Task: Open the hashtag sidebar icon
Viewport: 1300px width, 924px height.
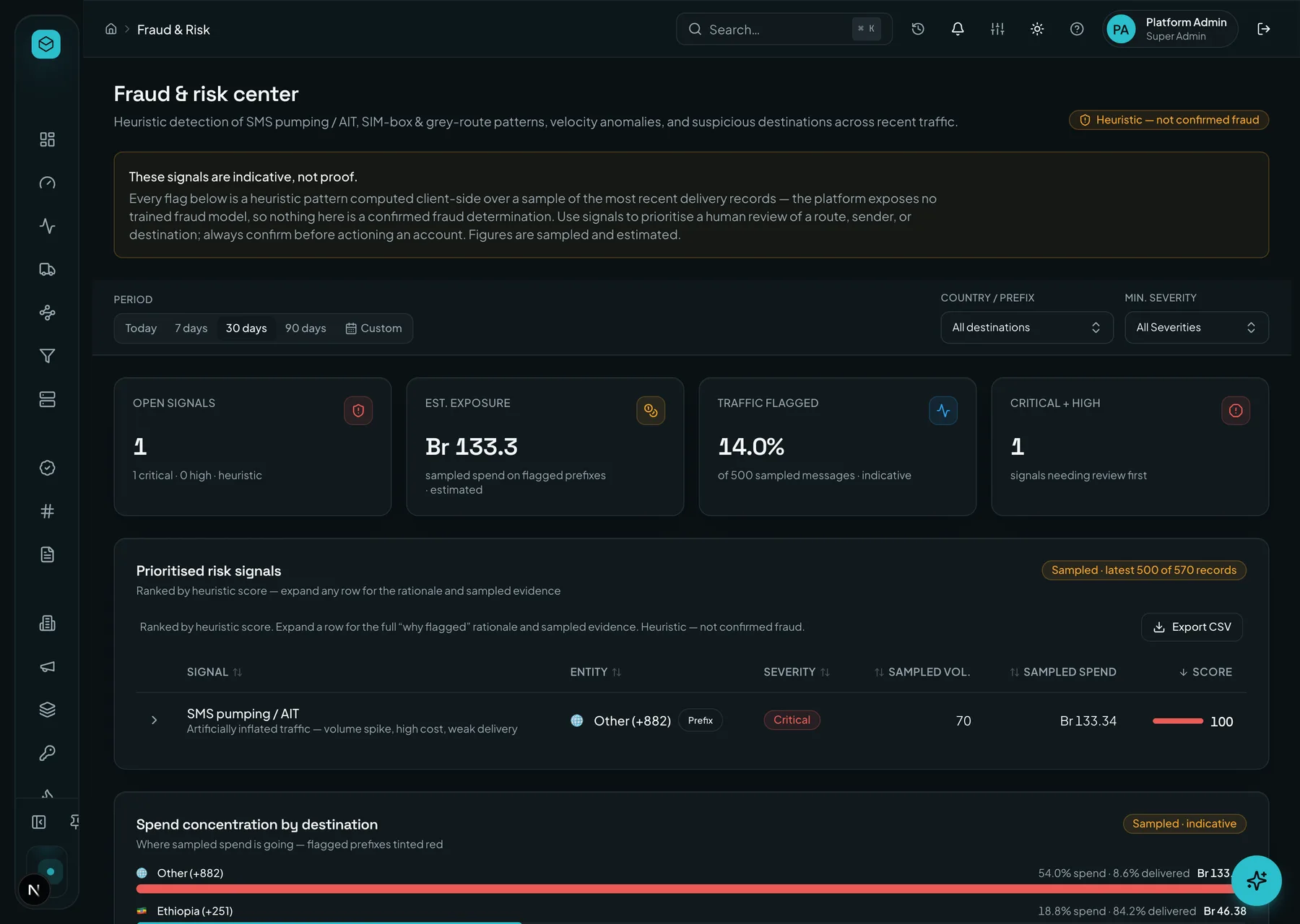Action: (x=47, y=511)
